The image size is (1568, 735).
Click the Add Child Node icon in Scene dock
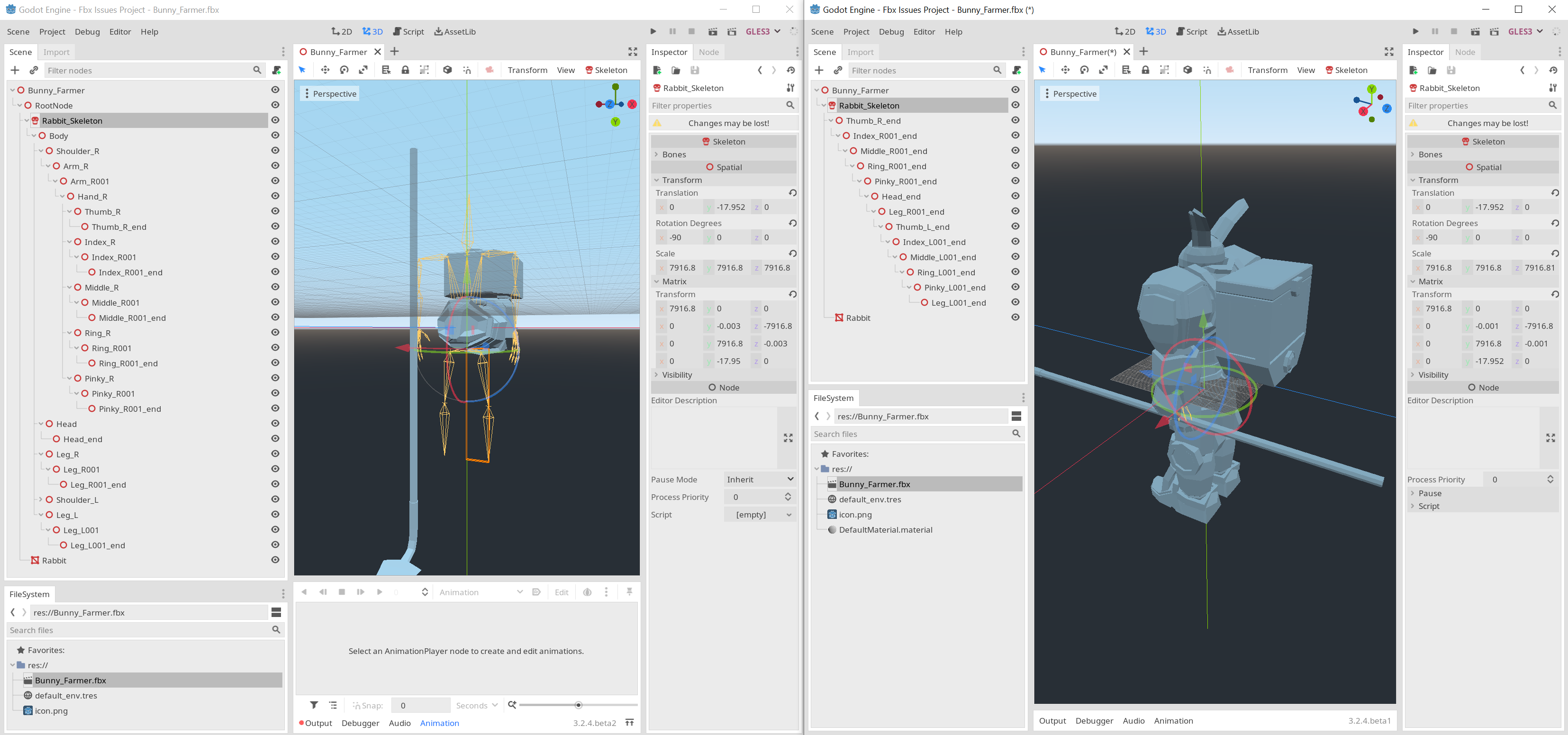15,70
